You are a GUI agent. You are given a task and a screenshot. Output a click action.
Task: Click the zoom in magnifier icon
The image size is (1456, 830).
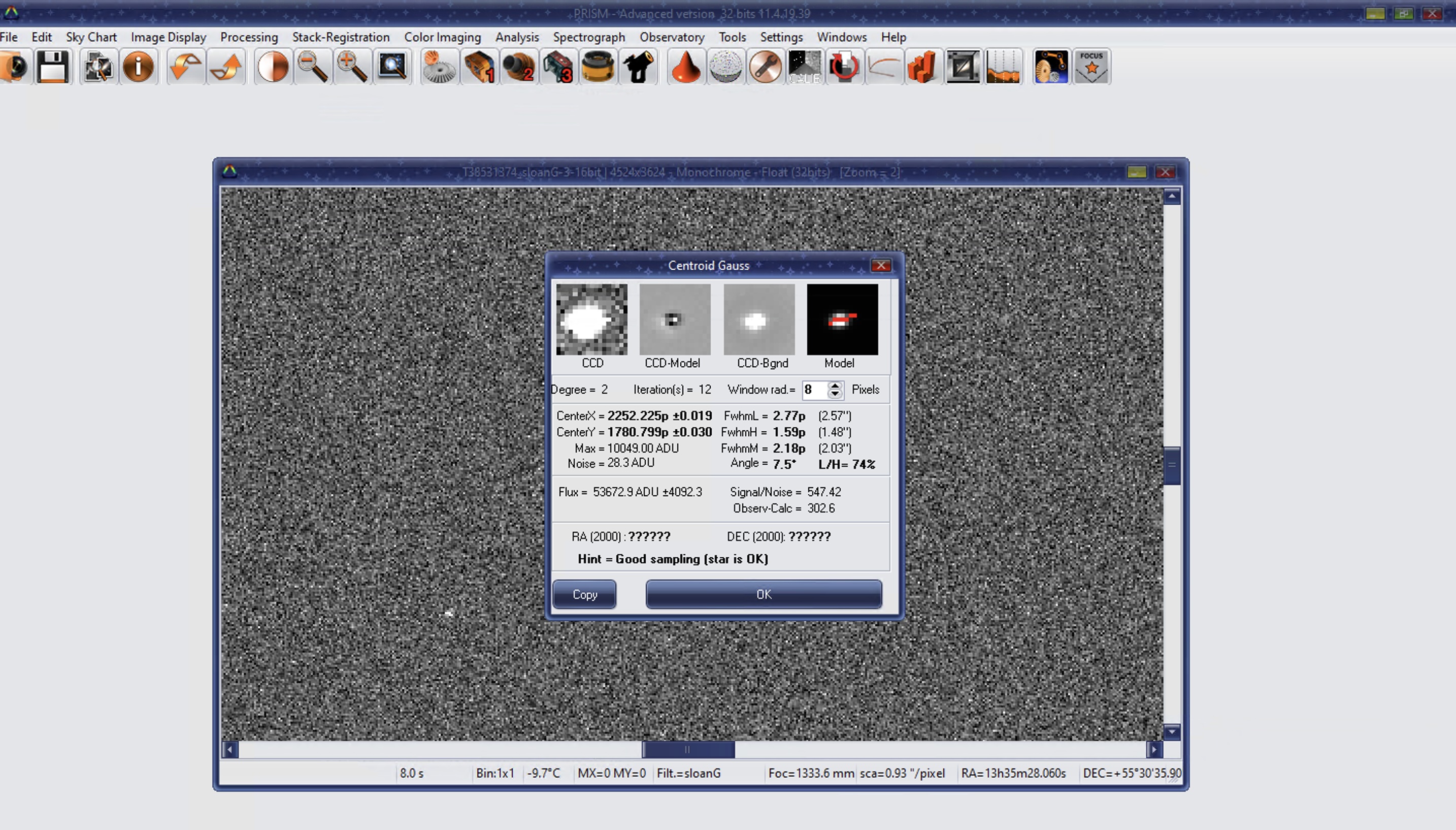[351, 67]
